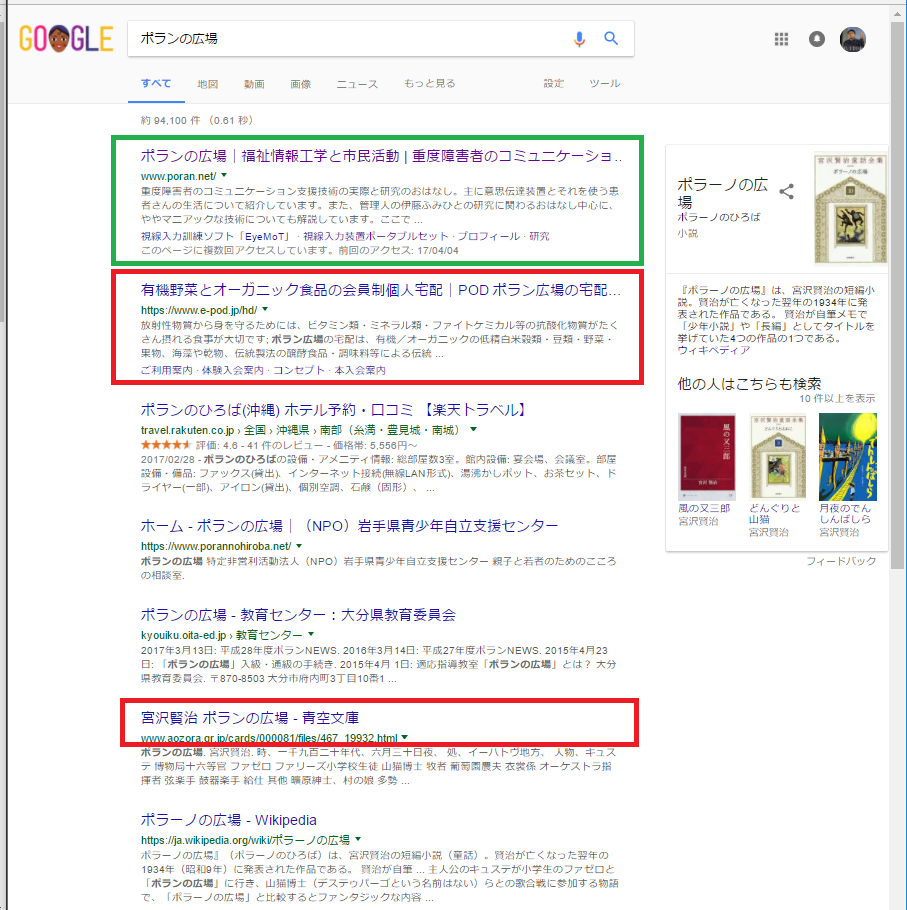Image resolution: width=907 pixels, height=910 pixels.
Task: Click the www.poran.net green URL
Action: 178,176
